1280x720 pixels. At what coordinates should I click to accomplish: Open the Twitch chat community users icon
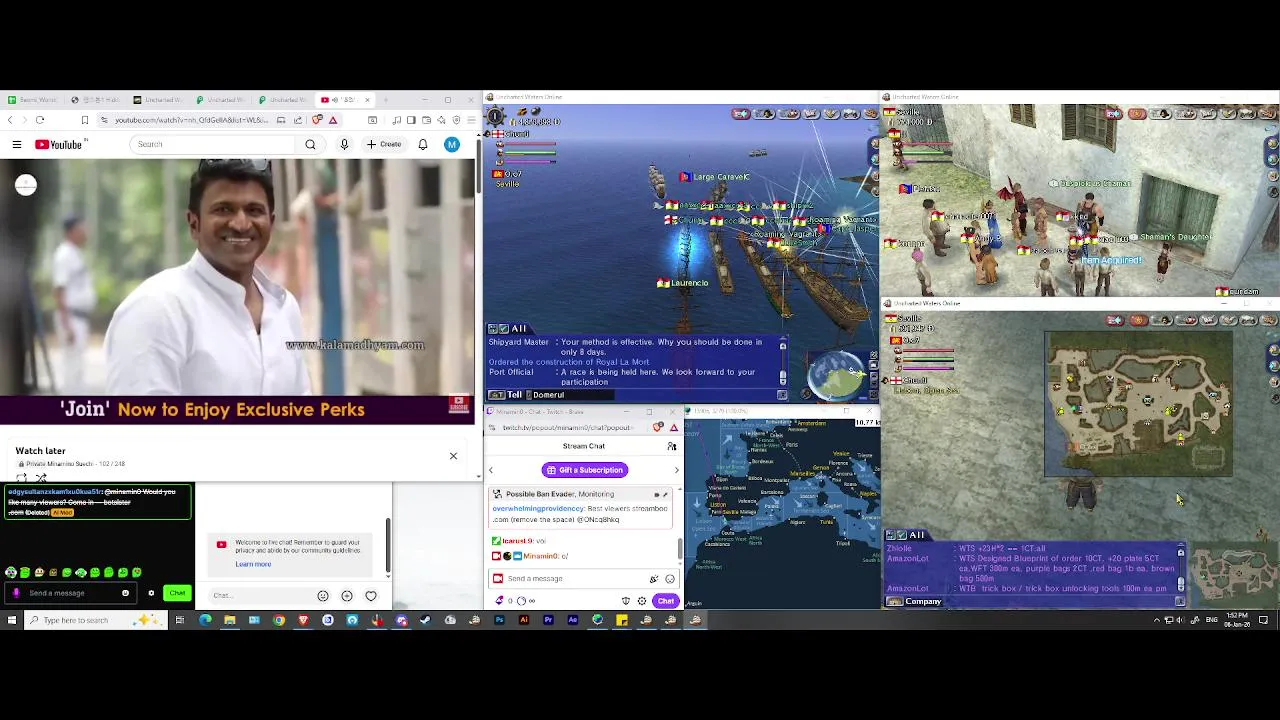pyautogui.click(x=672, y=446)
